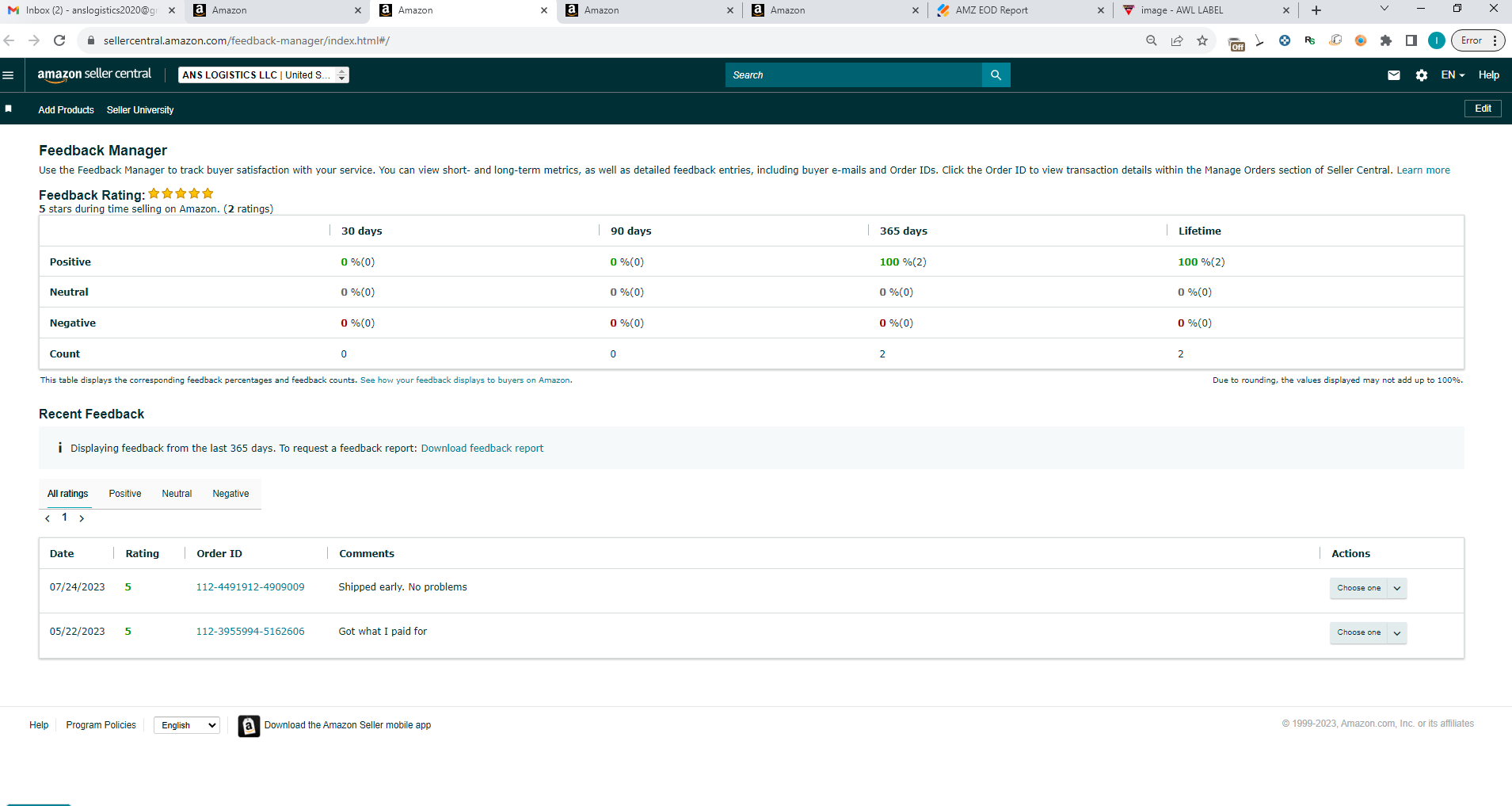Switch to the Negative feedback tab
This screenshot has height=806, width=1512.
pos(230,494)
